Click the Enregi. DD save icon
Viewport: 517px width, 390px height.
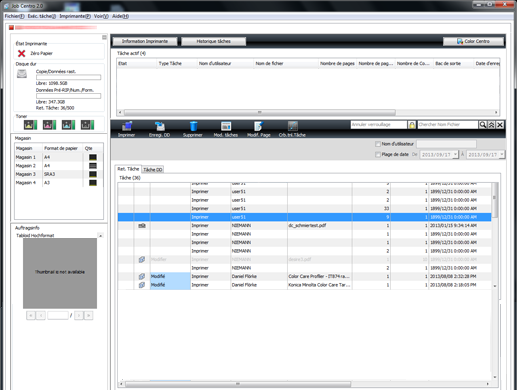160,126
